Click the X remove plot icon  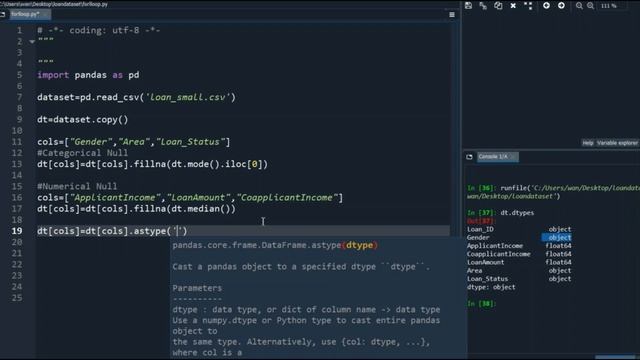(513, 5)
